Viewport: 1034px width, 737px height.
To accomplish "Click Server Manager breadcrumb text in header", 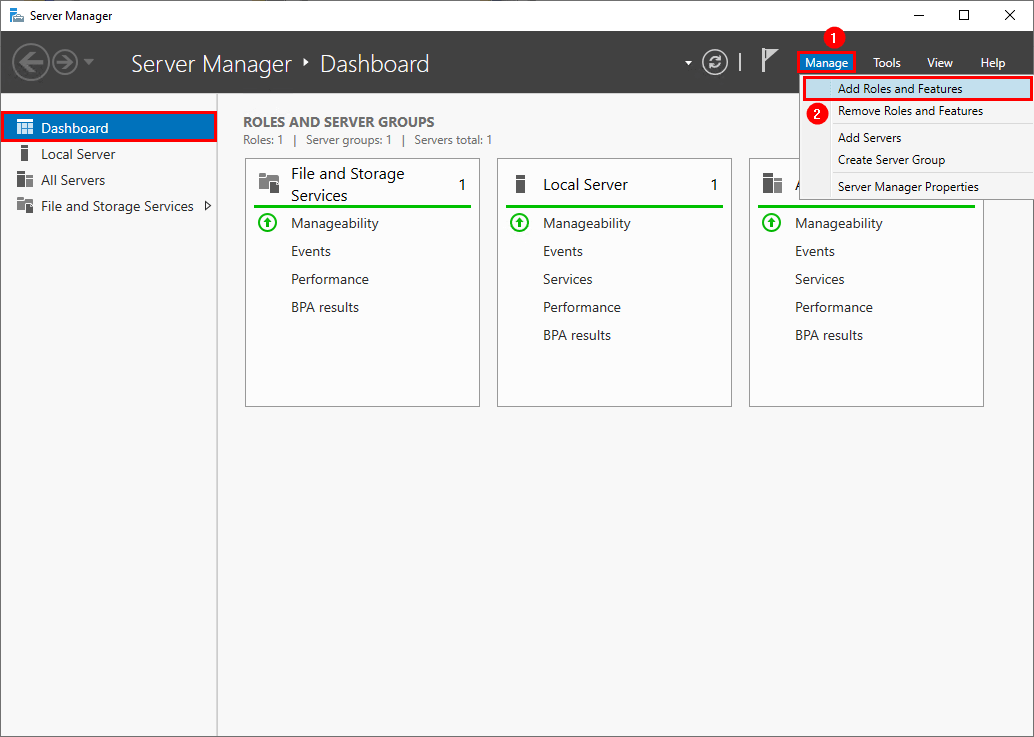I will point(211,64).
